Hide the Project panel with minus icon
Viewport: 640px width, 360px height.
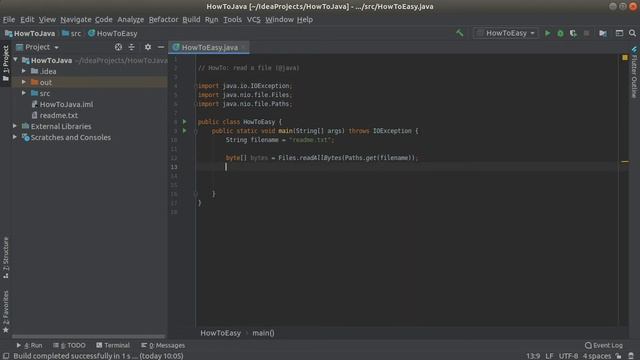[161, 47]
